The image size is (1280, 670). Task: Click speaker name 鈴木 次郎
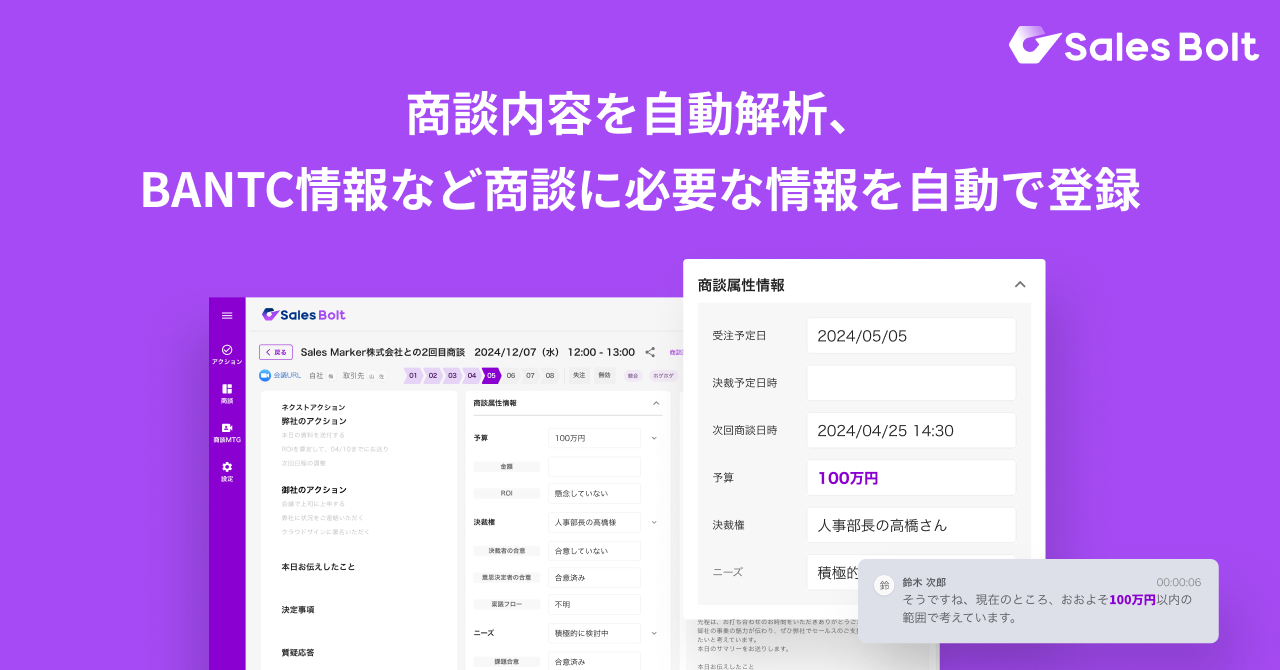[x=924, y=582]
